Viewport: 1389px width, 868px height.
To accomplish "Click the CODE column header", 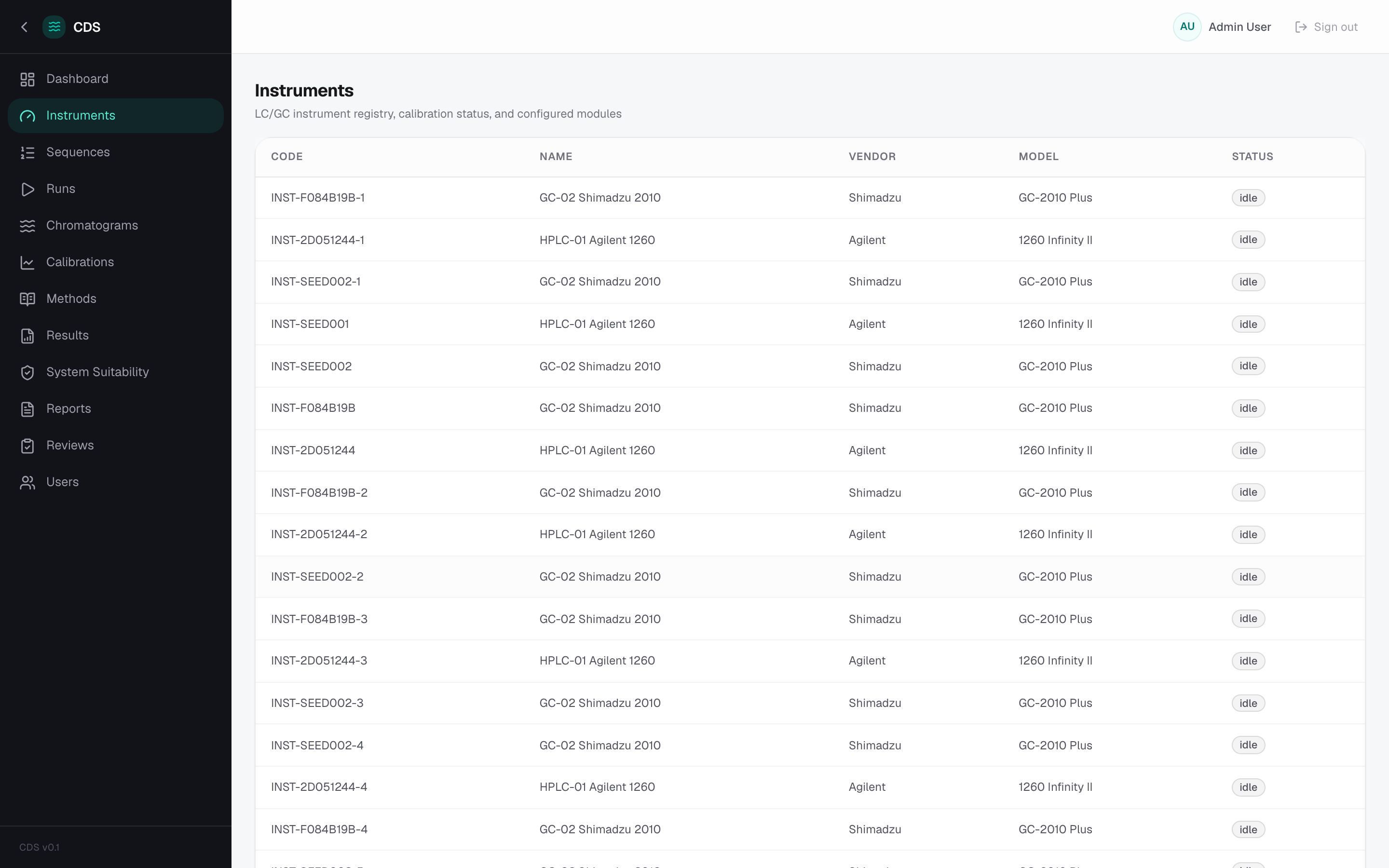I will (x=286, y=157).
